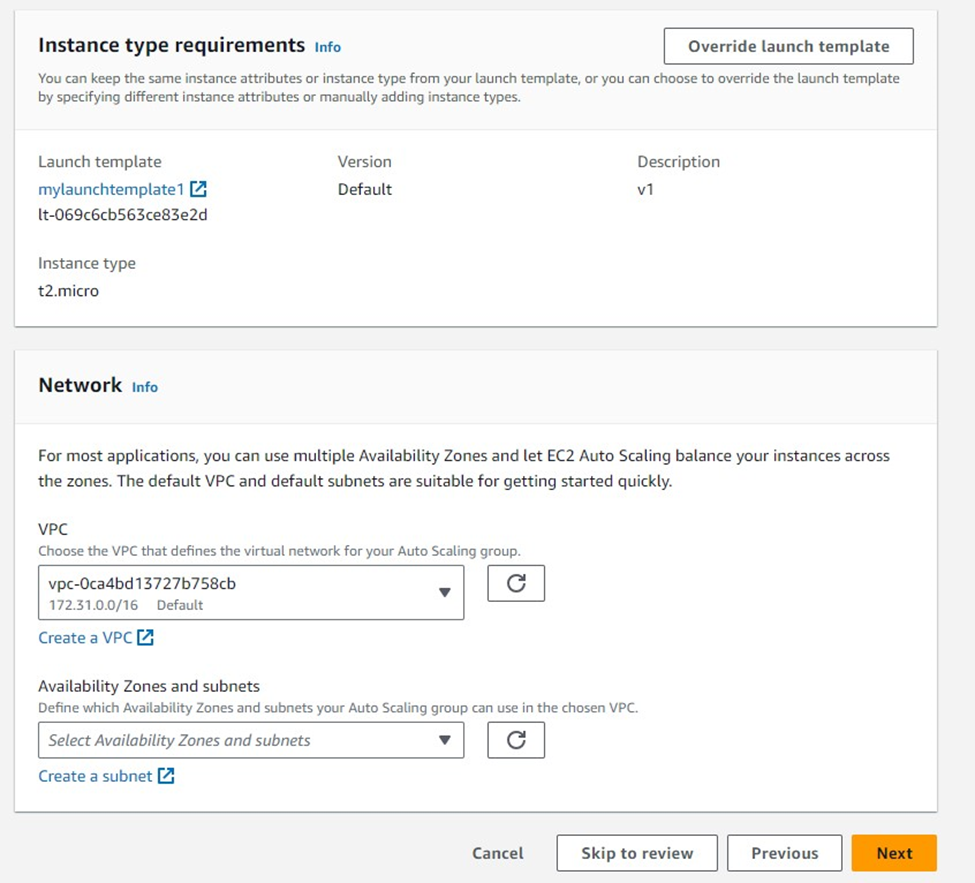Refresh the Availability Zones and subnets list
Screen dimensions: 975x883
pos(516,740)
